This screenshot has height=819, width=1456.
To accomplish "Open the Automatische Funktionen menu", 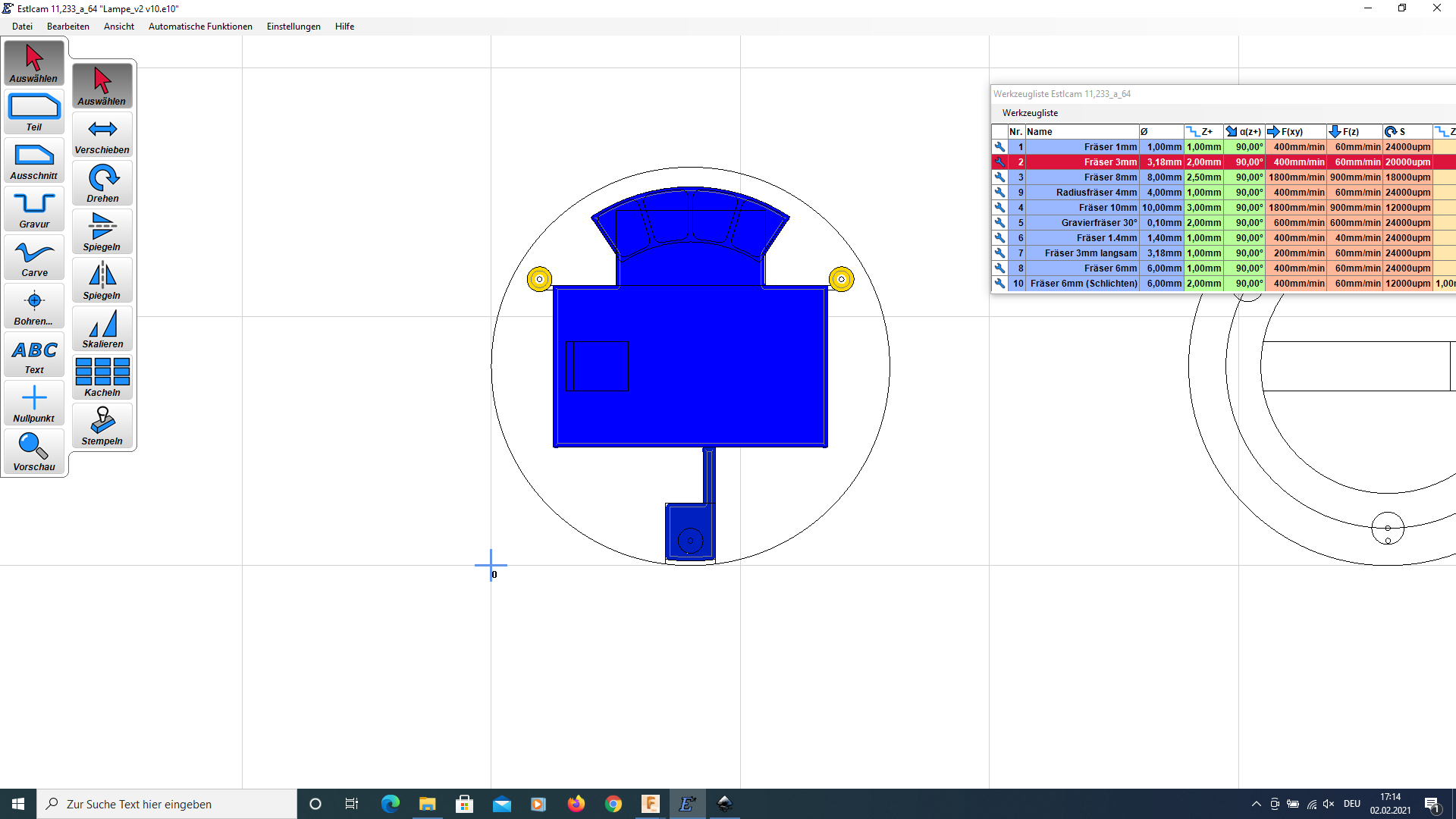I will point(200,27).
